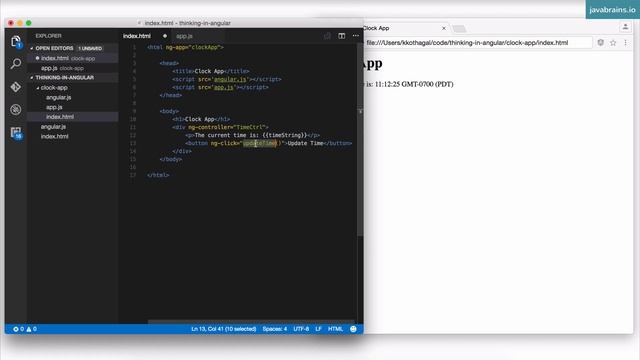Click the ng-app="clockApp" code line
Viewport: 640px width, 360px height.
(x=185, y=47)
